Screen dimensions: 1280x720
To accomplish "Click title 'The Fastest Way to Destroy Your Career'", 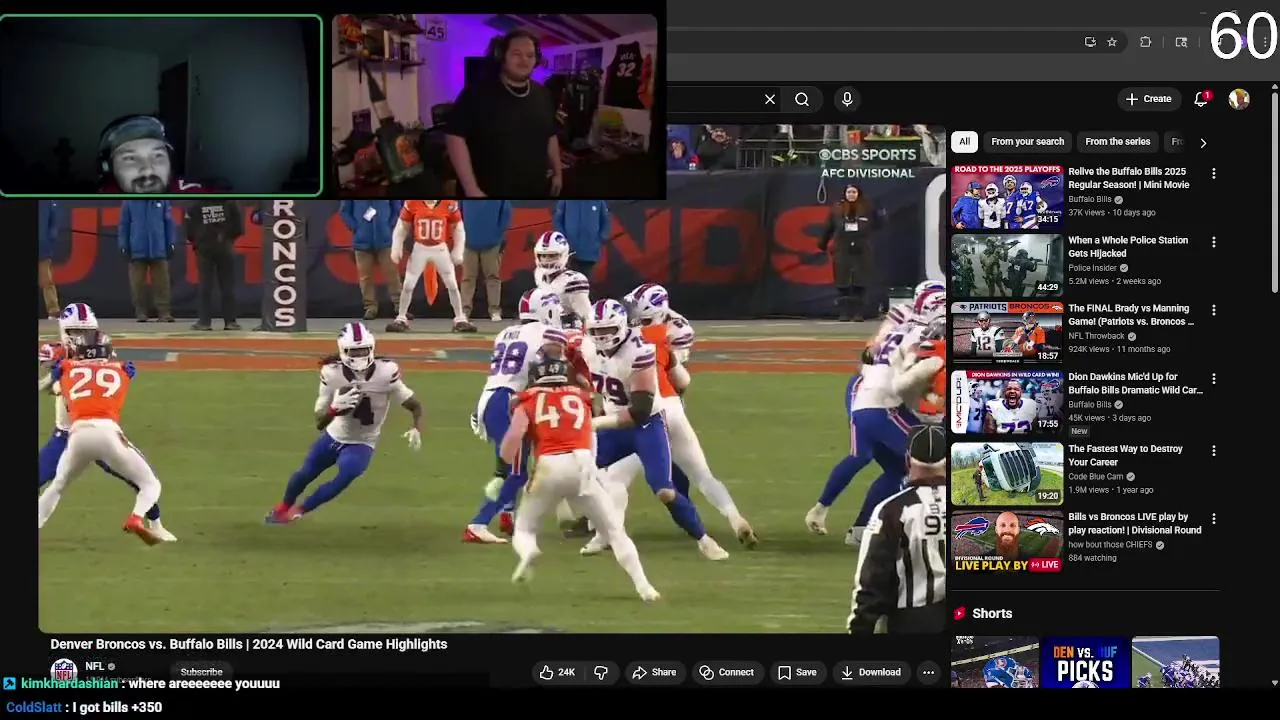I will tap(1125, 455).
